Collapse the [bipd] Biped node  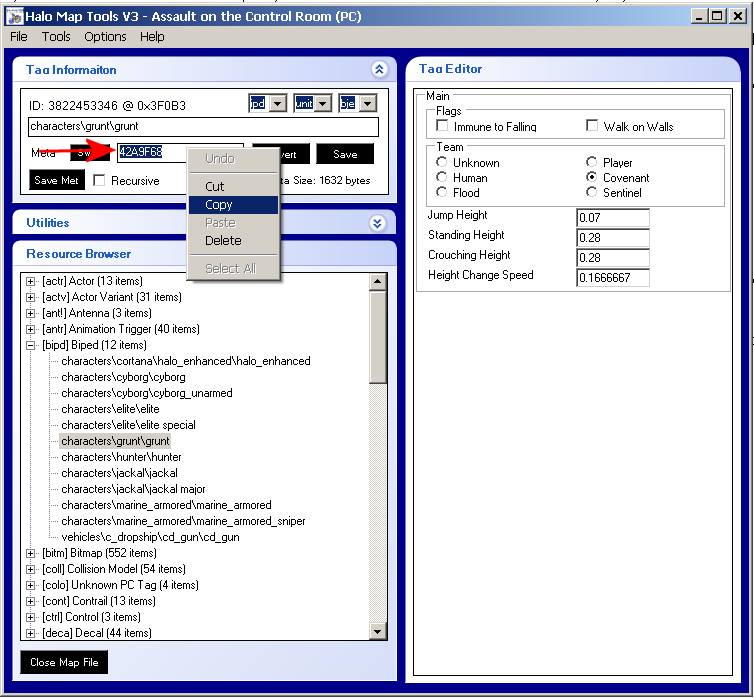[x=30, y=345]
